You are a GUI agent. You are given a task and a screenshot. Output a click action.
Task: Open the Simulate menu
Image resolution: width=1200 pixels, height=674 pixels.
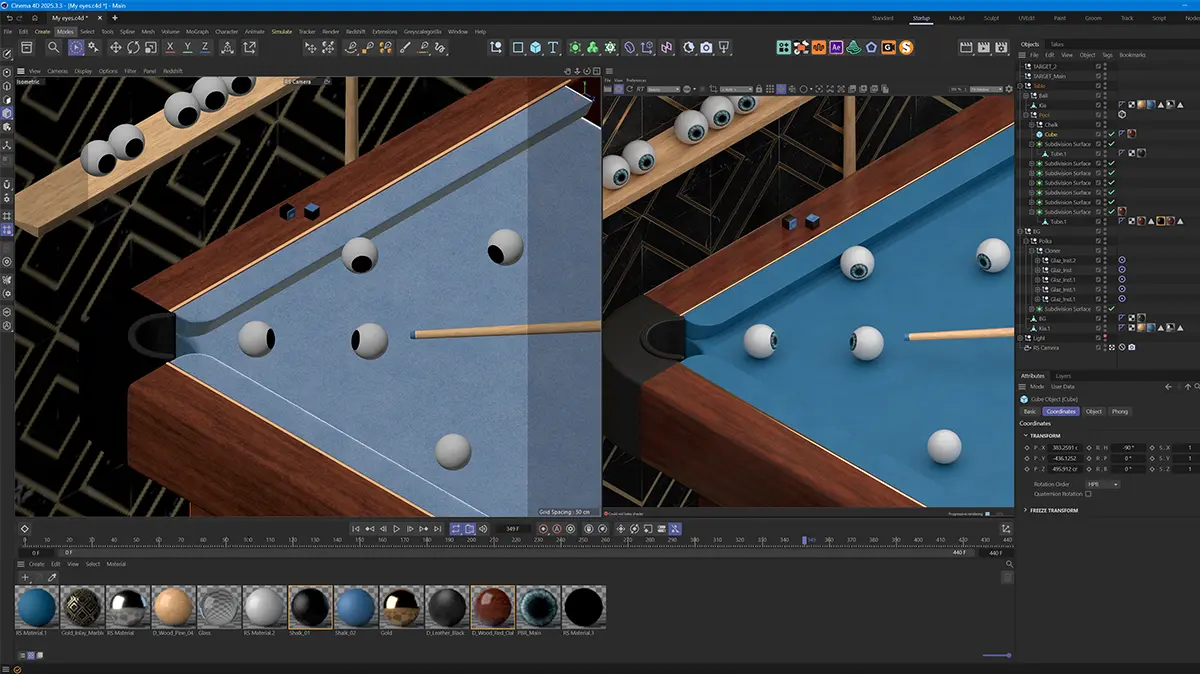(282, 31)
